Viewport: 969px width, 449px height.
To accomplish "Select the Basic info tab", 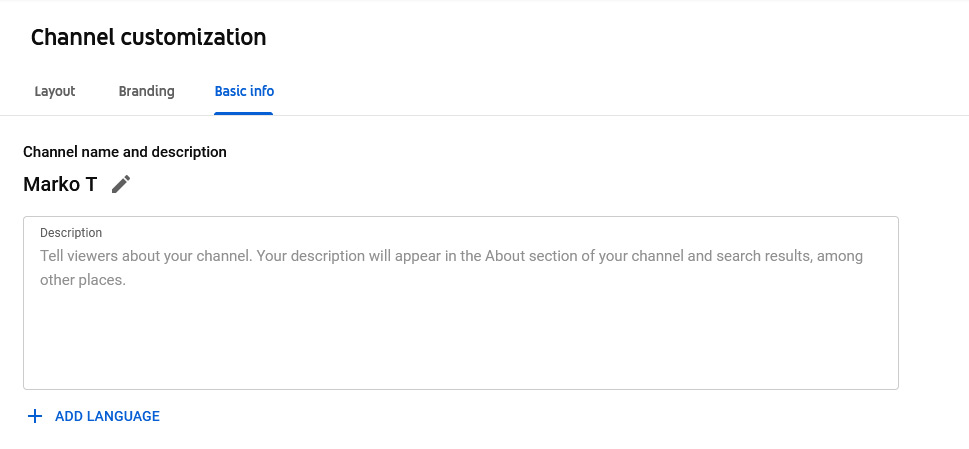I will click(x=244, y=91).
